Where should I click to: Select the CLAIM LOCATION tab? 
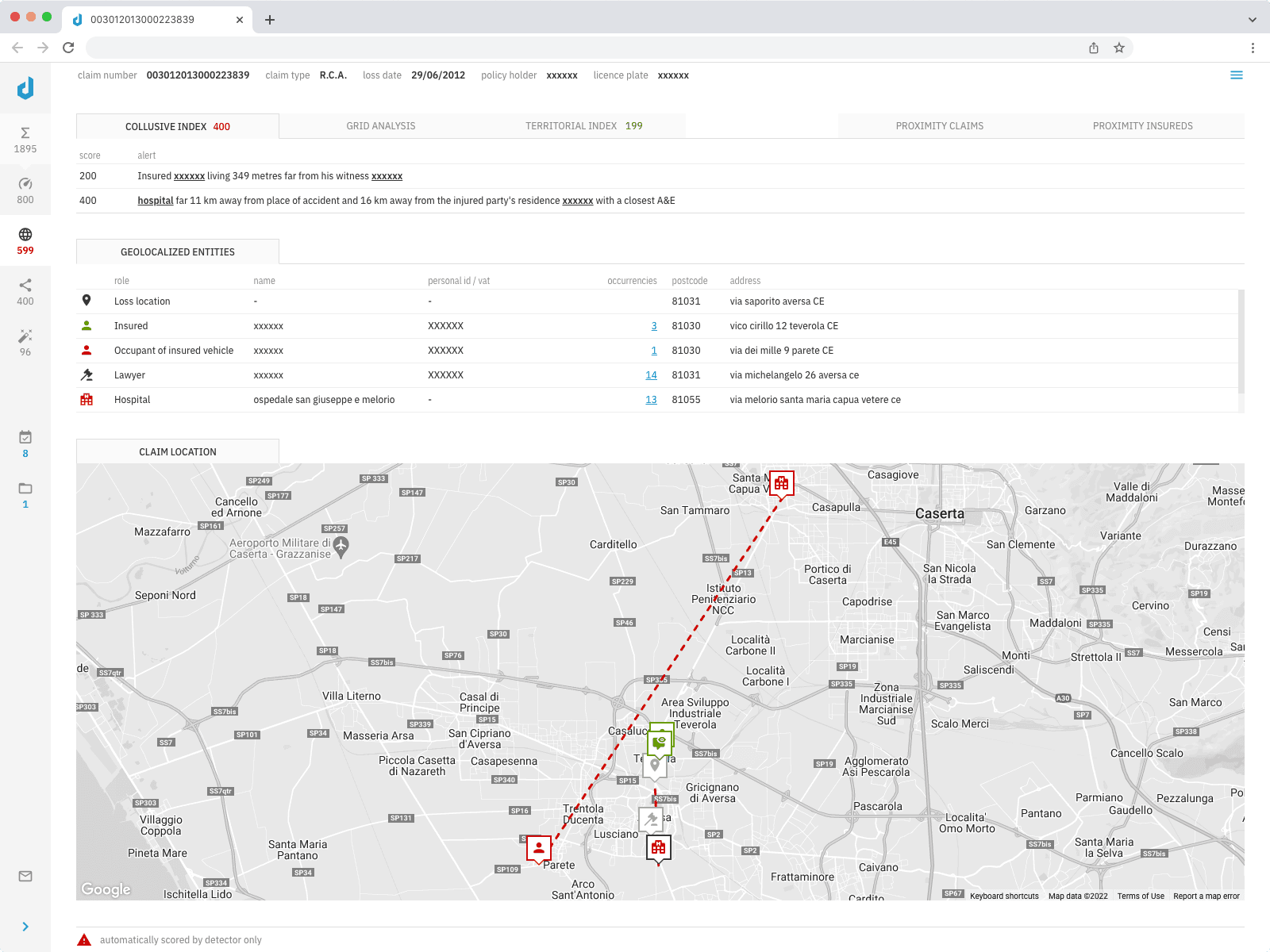tap(178, 451)
